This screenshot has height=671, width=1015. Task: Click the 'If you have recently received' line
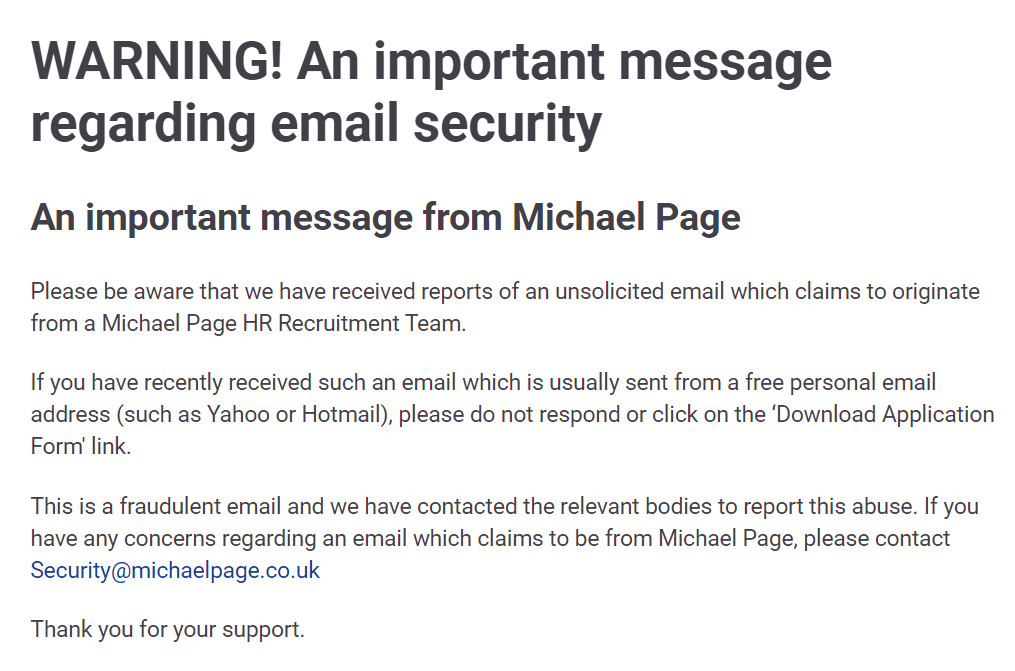point(483,382)
